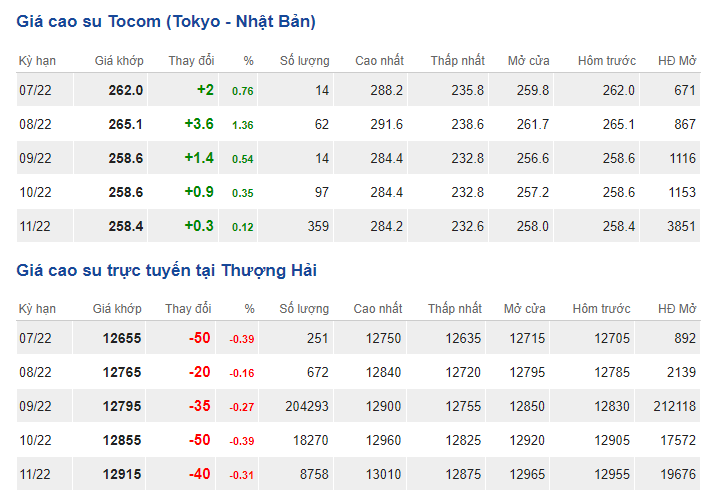The width and height of the screenshot is (710, 500).
Task: Click Tocom table Giá khớp column header
Action: (119, 61)
